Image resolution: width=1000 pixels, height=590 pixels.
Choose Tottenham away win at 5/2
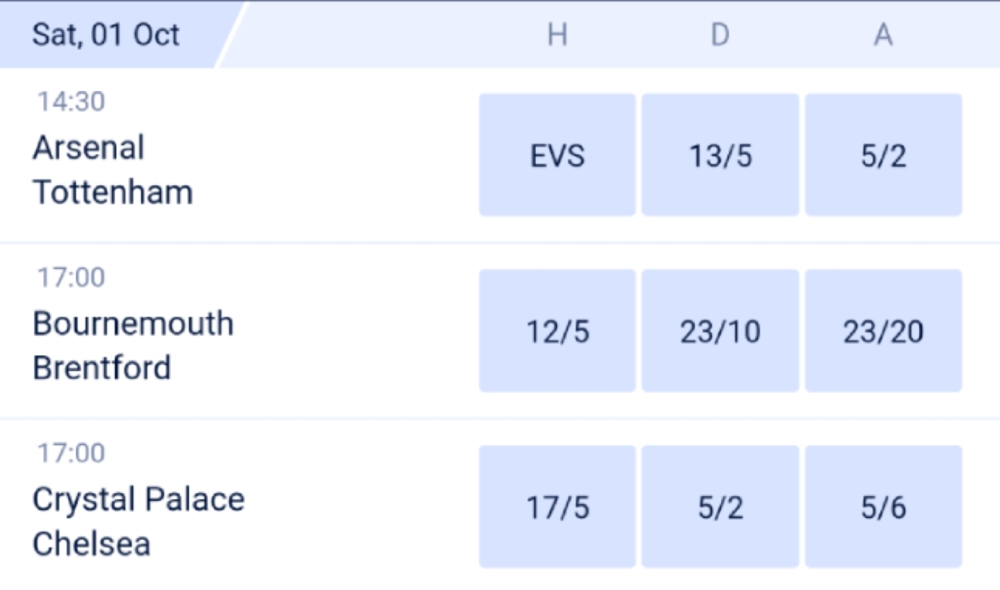[x=883, y=156]
